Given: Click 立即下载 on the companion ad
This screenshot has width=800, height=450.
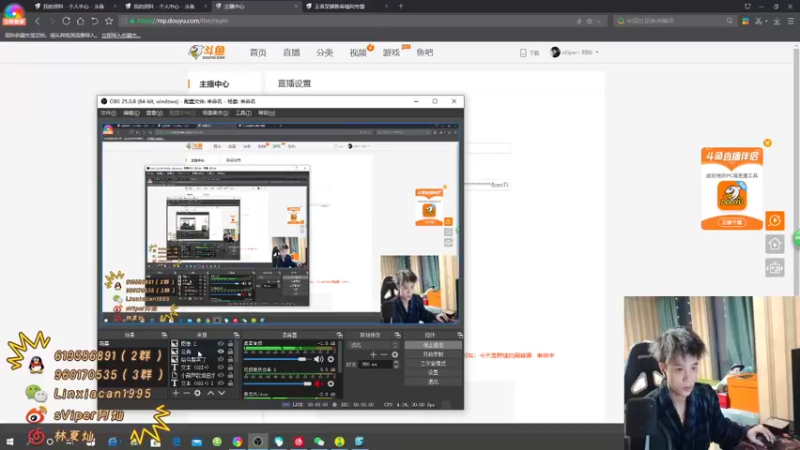Looking at the screenshot, I should (x=732, y=222).
